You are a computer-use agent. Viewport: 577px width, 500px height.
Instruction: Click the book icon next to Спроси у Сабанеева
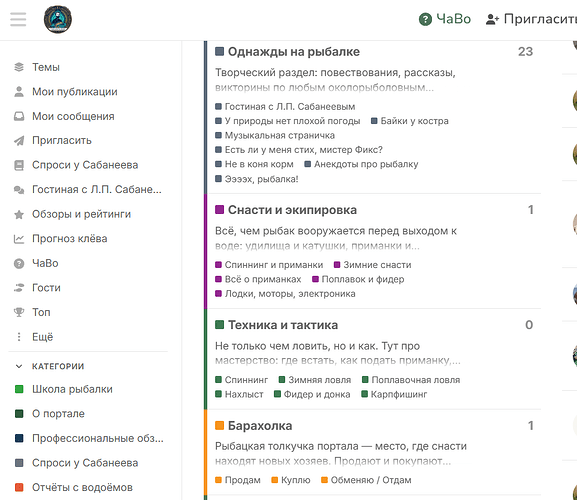pos(19,165)
